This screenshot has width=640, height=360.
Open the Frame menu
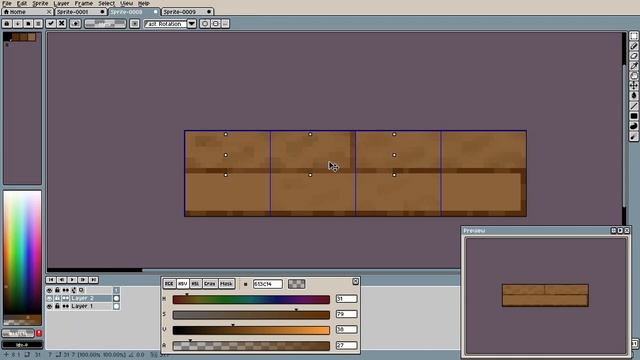(84, 3)
